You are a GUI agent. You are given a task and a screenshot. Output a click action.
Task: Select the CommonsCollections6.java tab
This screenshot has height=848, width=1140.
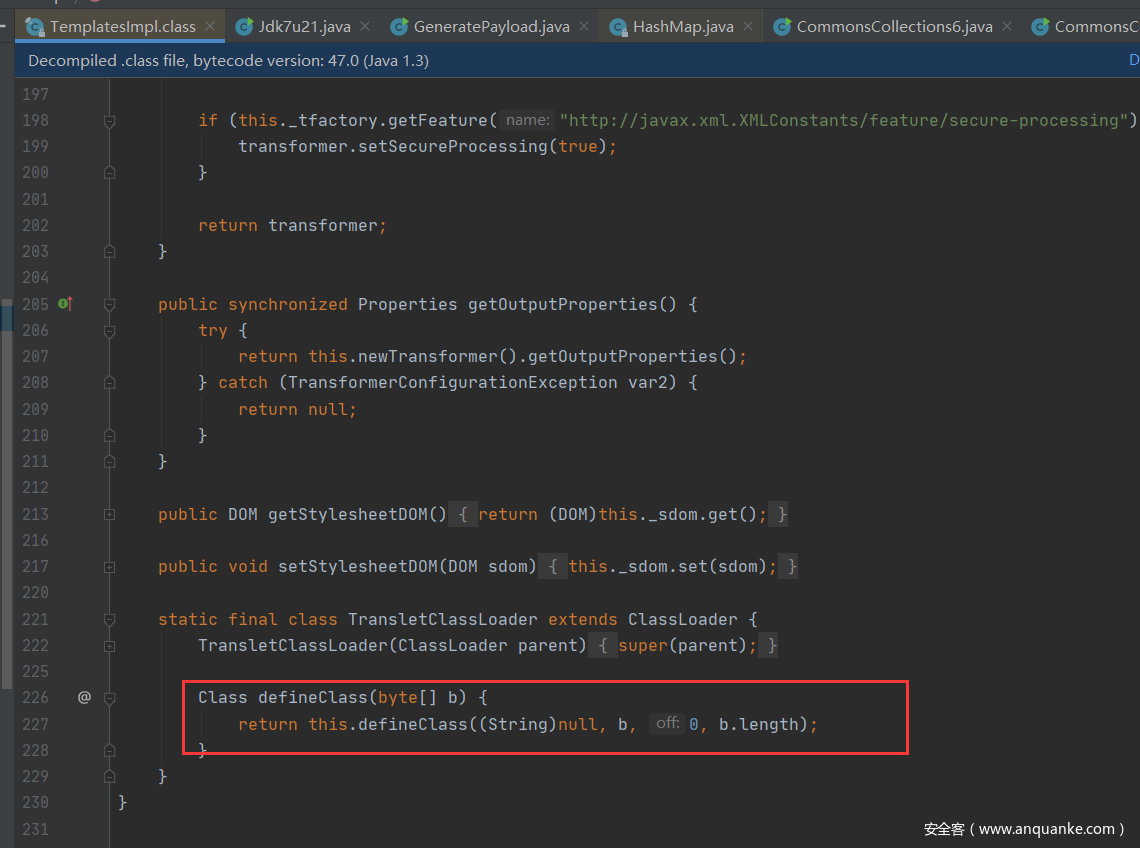[894, 27]
